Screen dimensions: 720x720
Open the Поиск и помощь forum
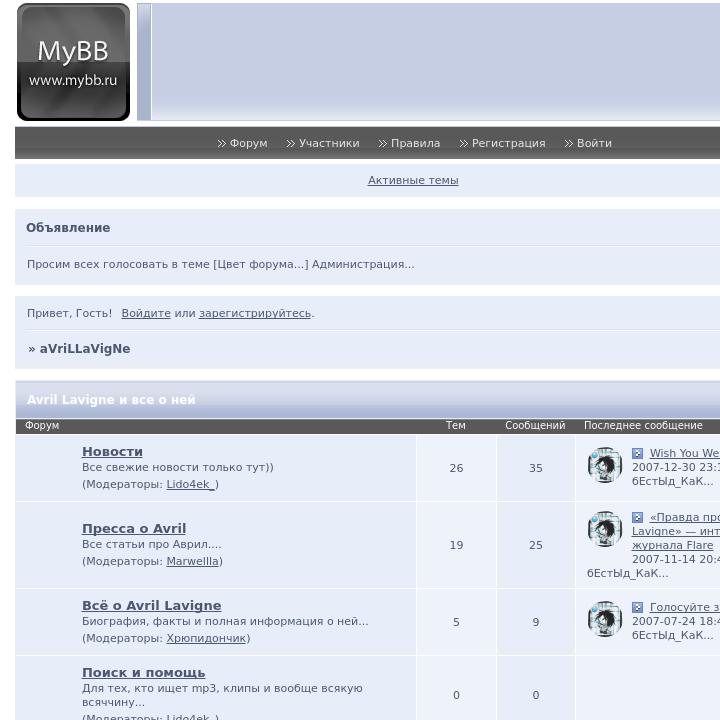(144, 673)
